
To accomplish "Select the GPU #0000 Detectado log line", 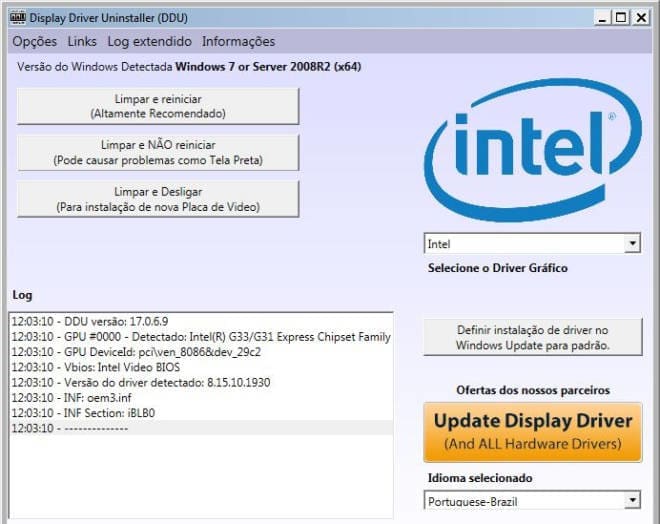I will [x=201, y=337].
